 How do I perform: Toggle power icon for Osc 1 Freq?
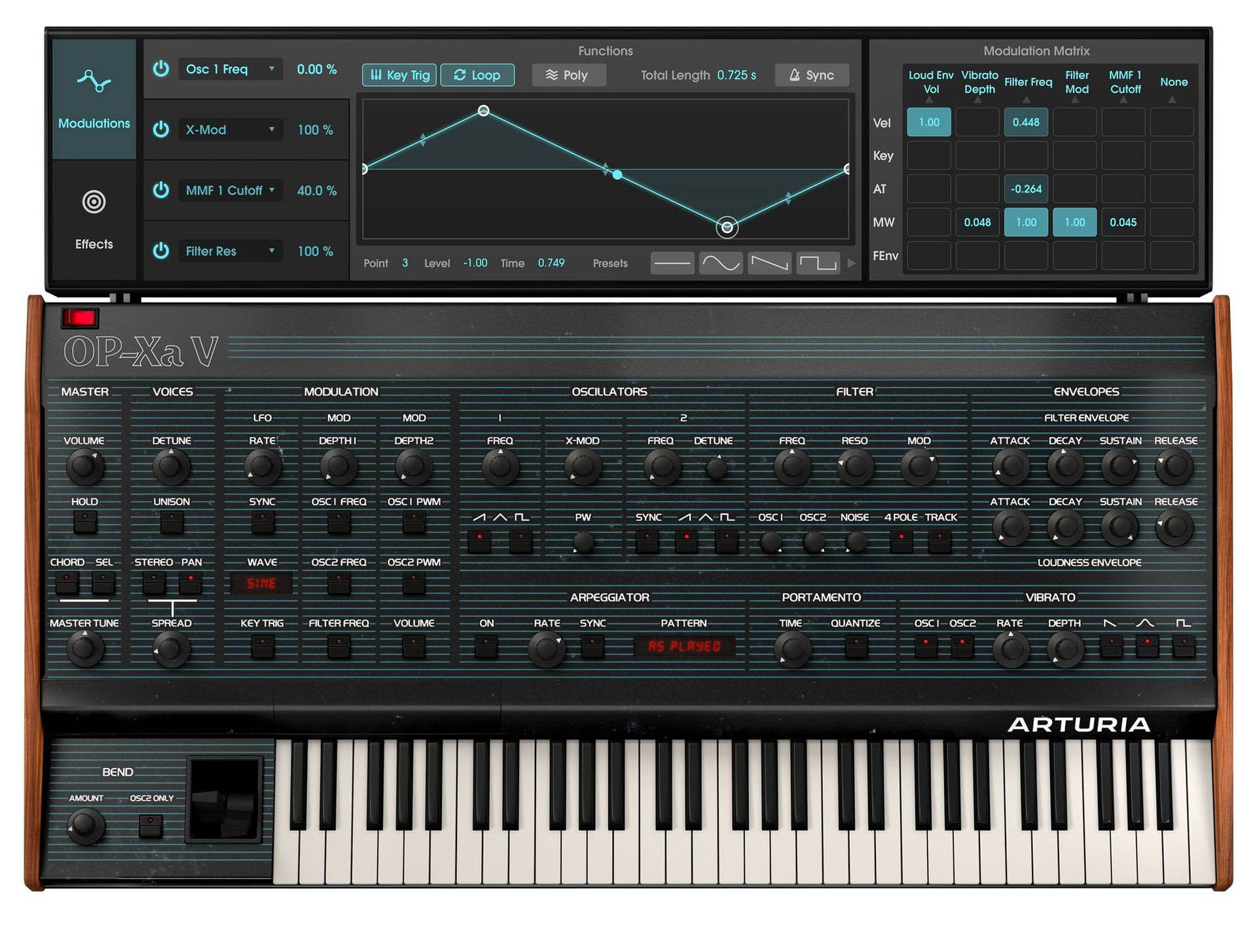(161, 69)
